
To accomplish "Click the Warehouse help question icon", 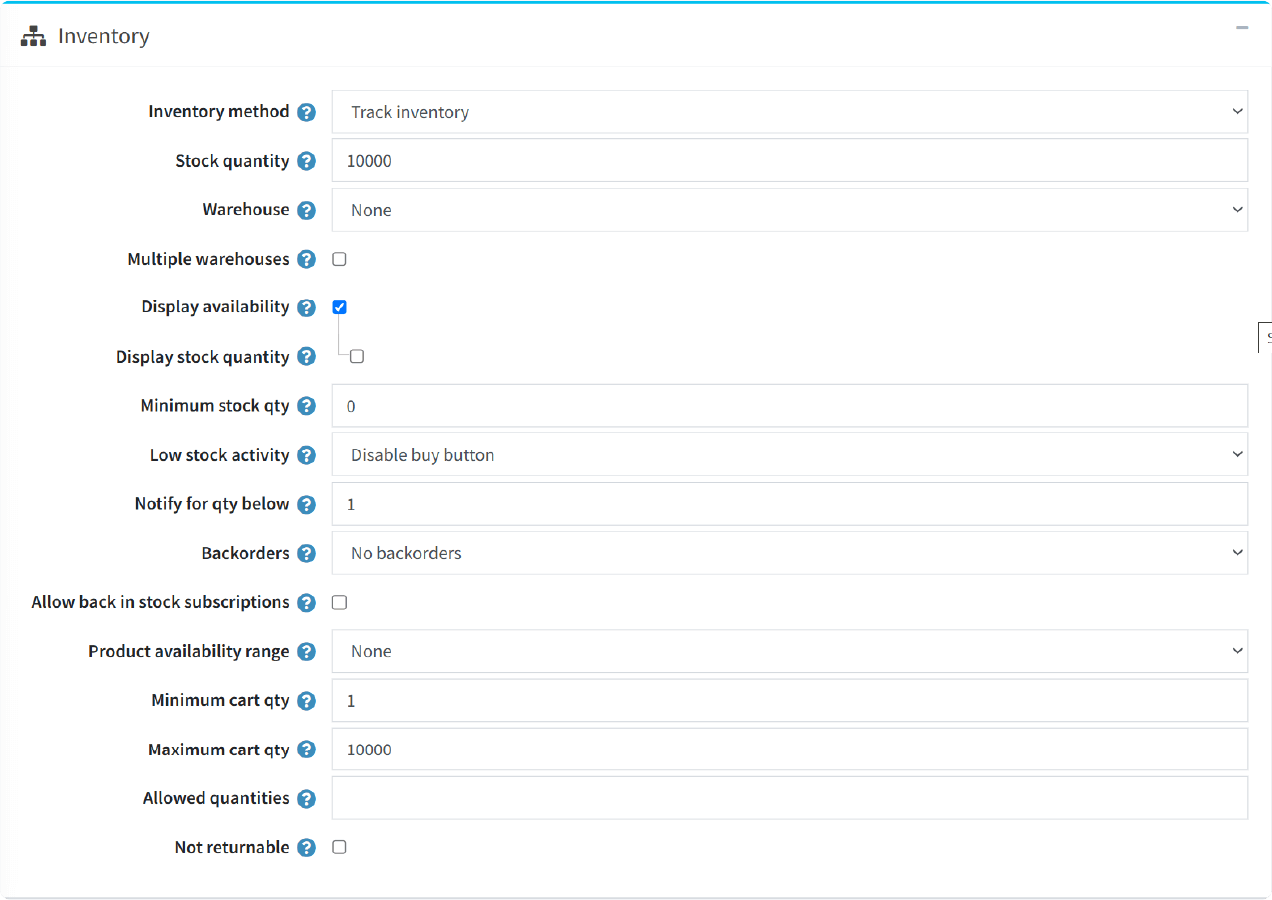I will [x=307, y=210].
